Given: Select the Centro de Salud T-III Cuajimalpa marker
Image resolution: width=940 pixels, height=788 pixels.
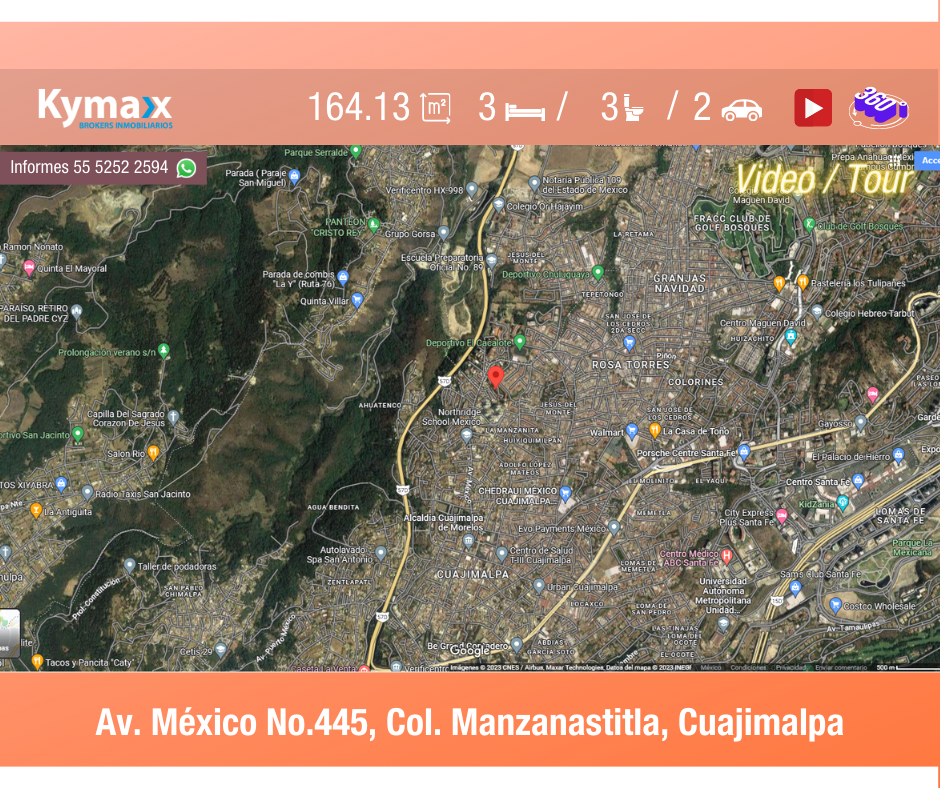Looking at the screenshot, I should coord(502,552).
